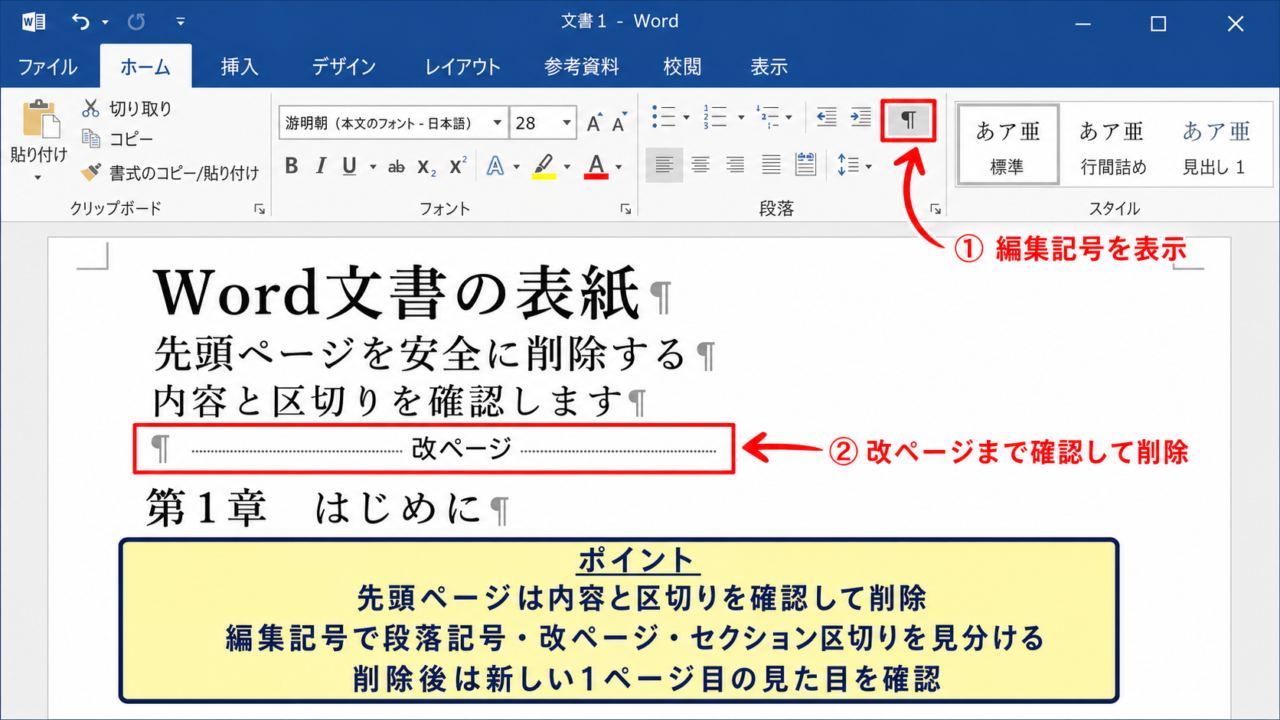This screenshot has height=720, width=1280.
Task: Open the ファイル tab
Action: click(47, 67)
